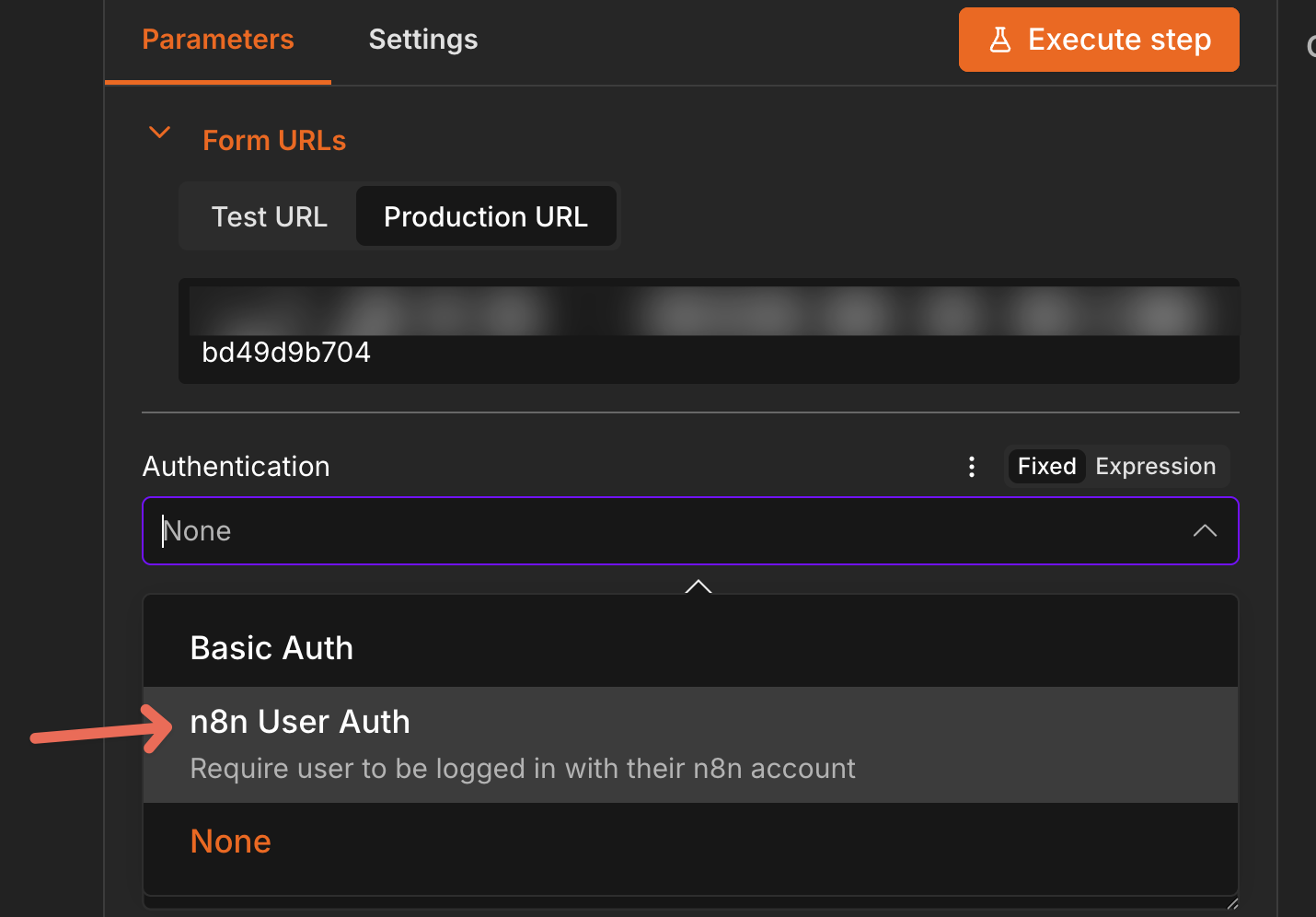
Task: Click the Authentication dropdown input field
Action: (690, 531)
